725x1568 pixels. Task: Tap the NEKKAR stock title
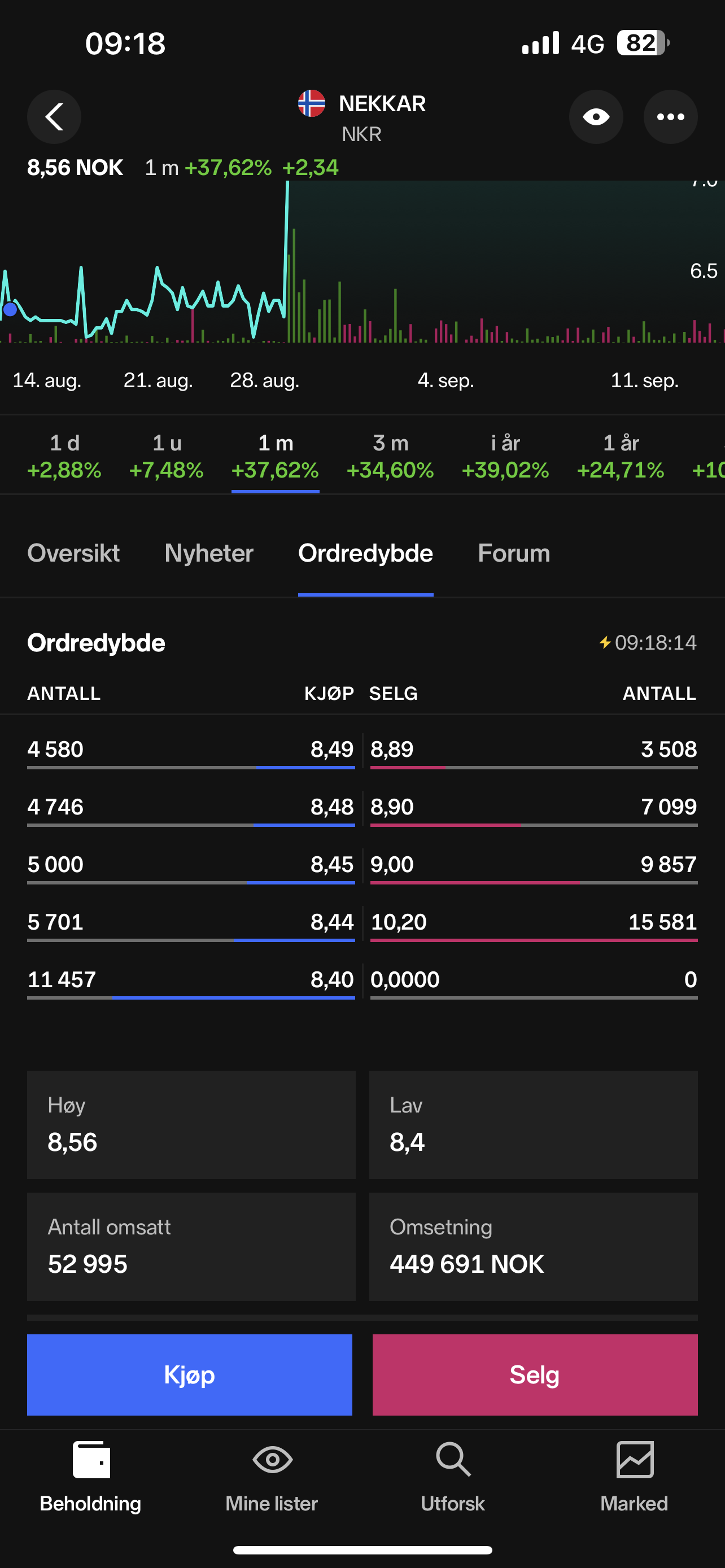(382, 103)
